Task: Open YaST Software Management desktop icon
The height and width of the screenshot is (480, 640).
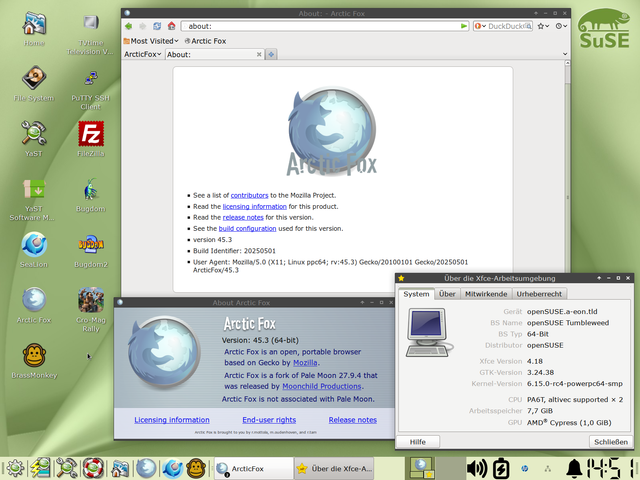Action: pos(33,199)
